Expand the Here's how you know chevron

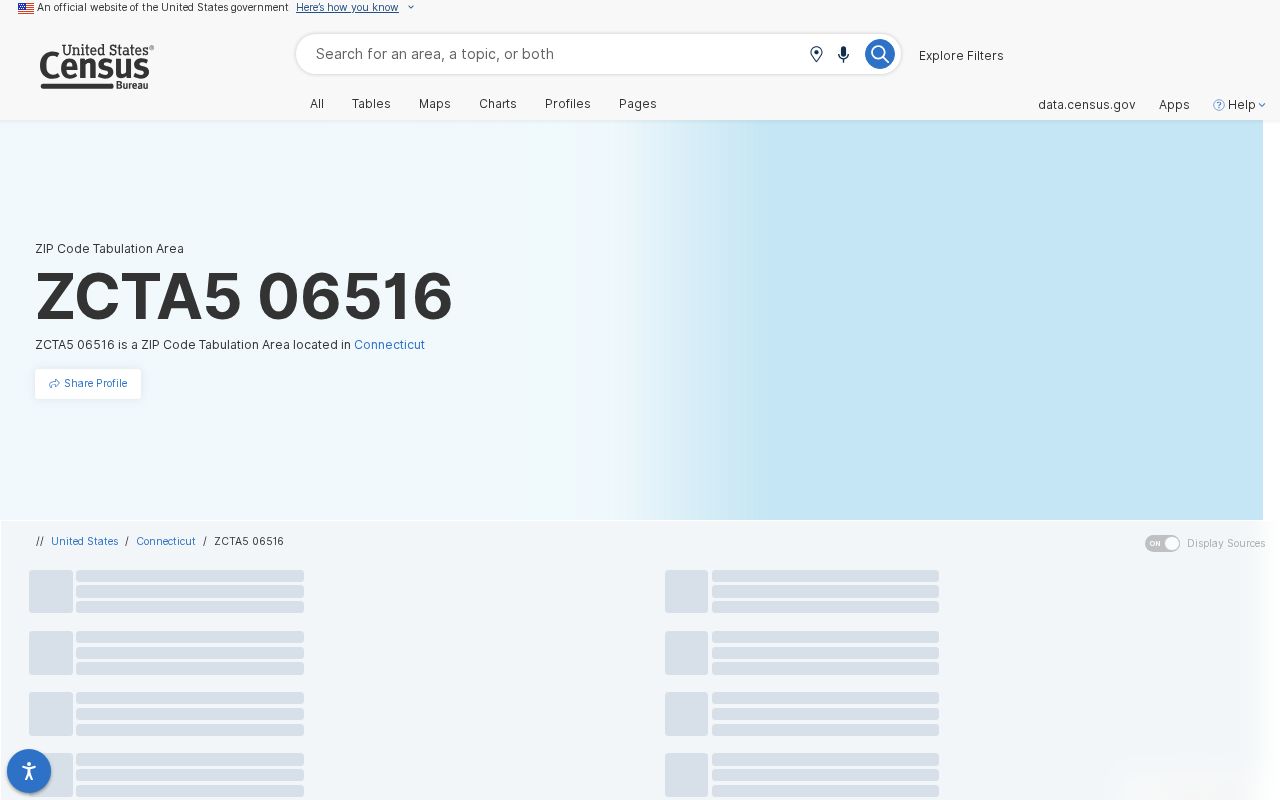pos(410,8)
